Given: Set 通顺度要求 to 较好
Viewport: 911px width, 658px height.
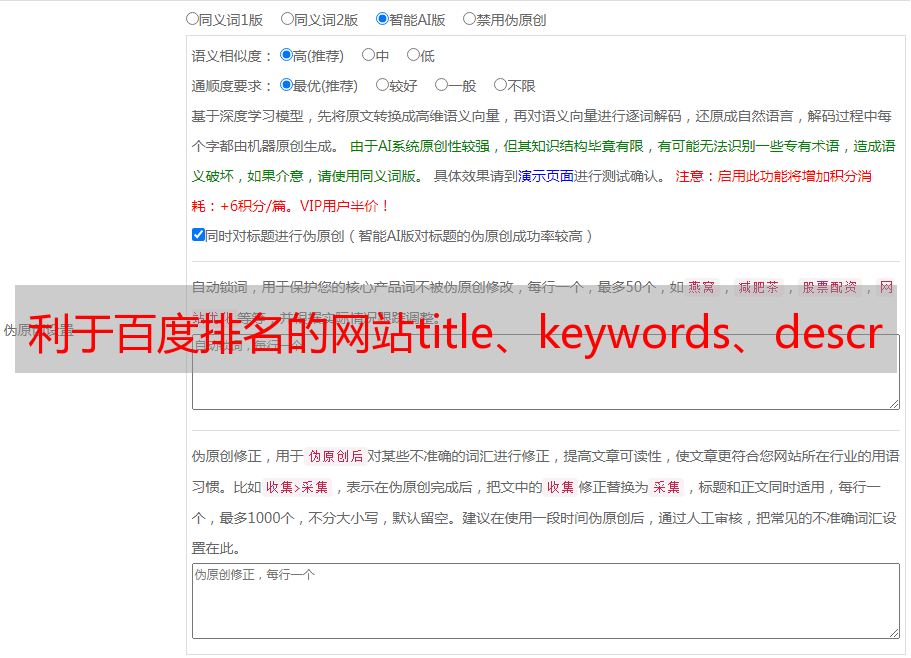Looking at the screenshot, I should pos(382,85).
